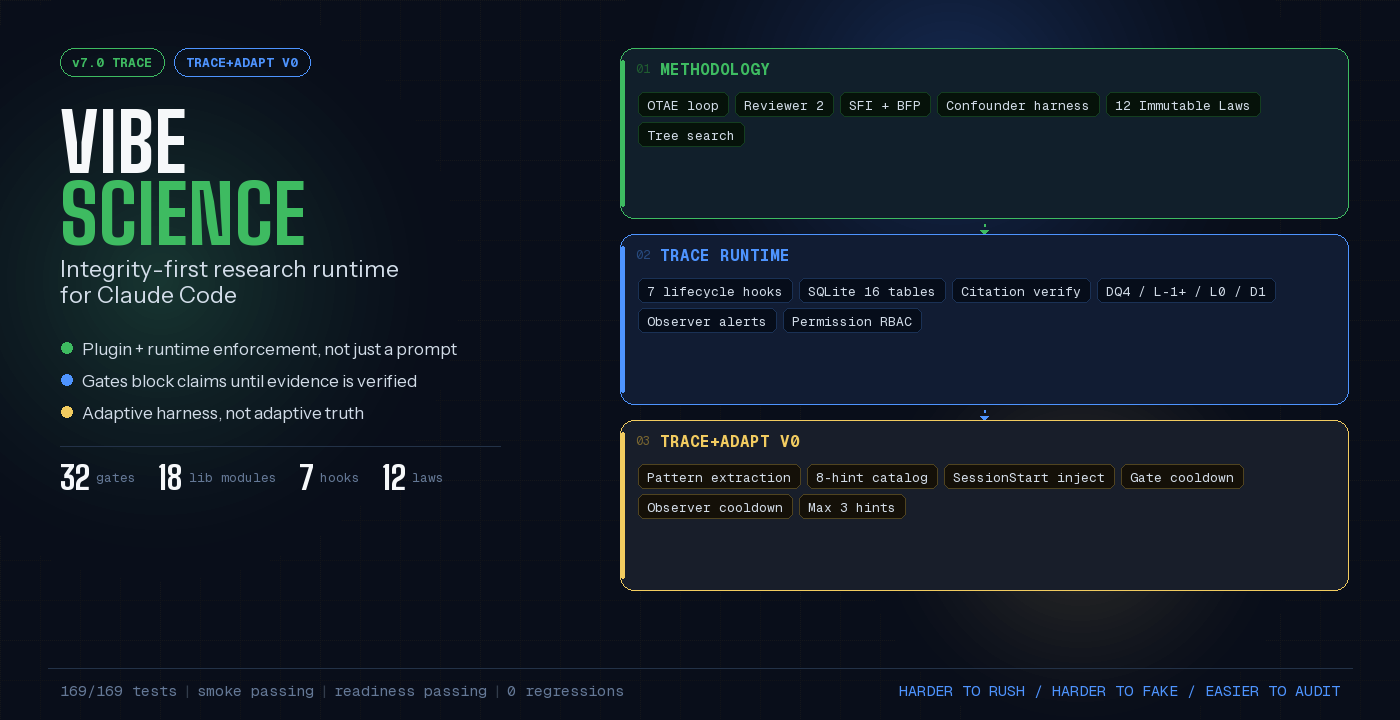Select the 7 lifecycle hooks chip
This screenshot has width=1400, height=720.
coord(715,291)
